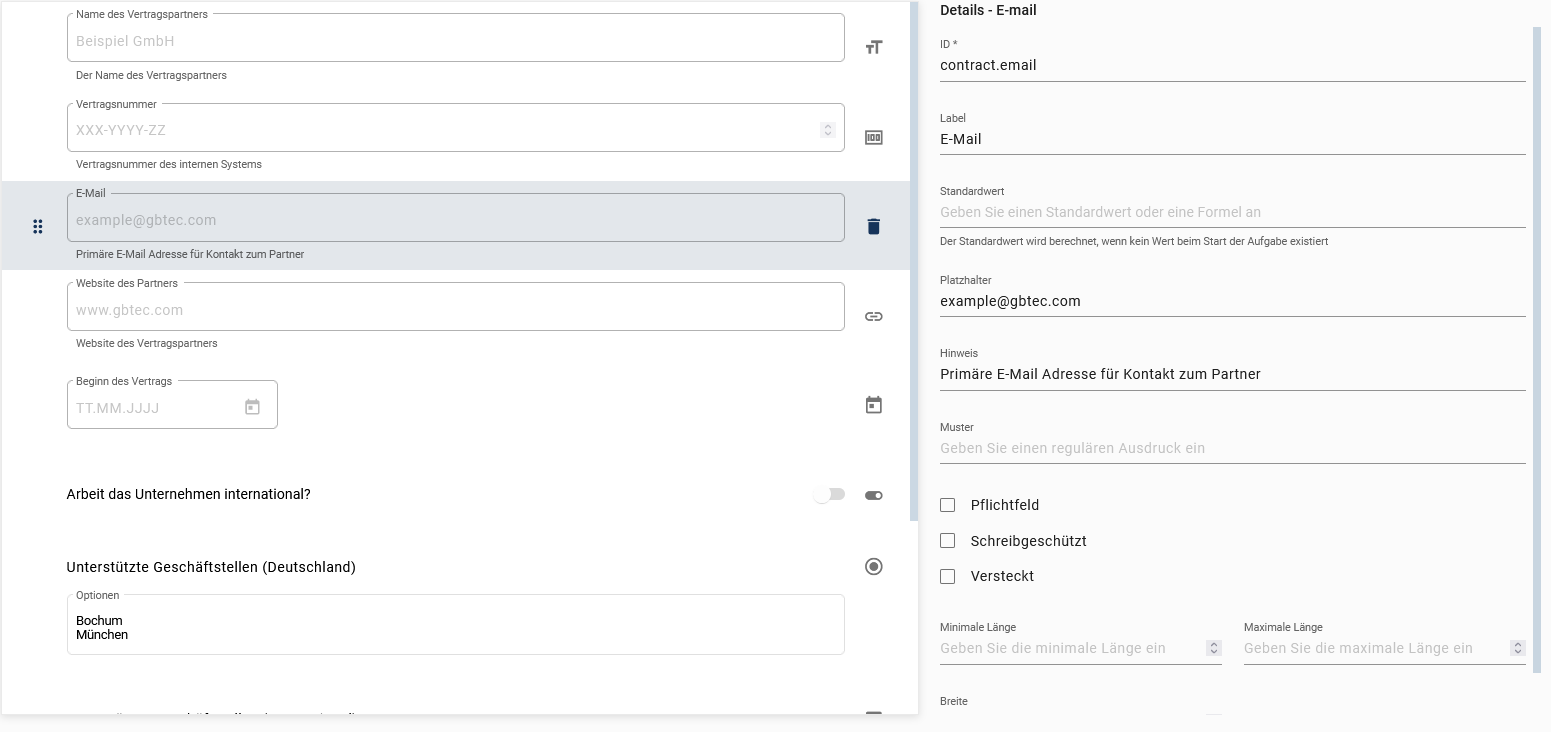Screen dimensions: 1551x732
Task: Click the Optionen box with Bochum and München
Action: [456, 626]
